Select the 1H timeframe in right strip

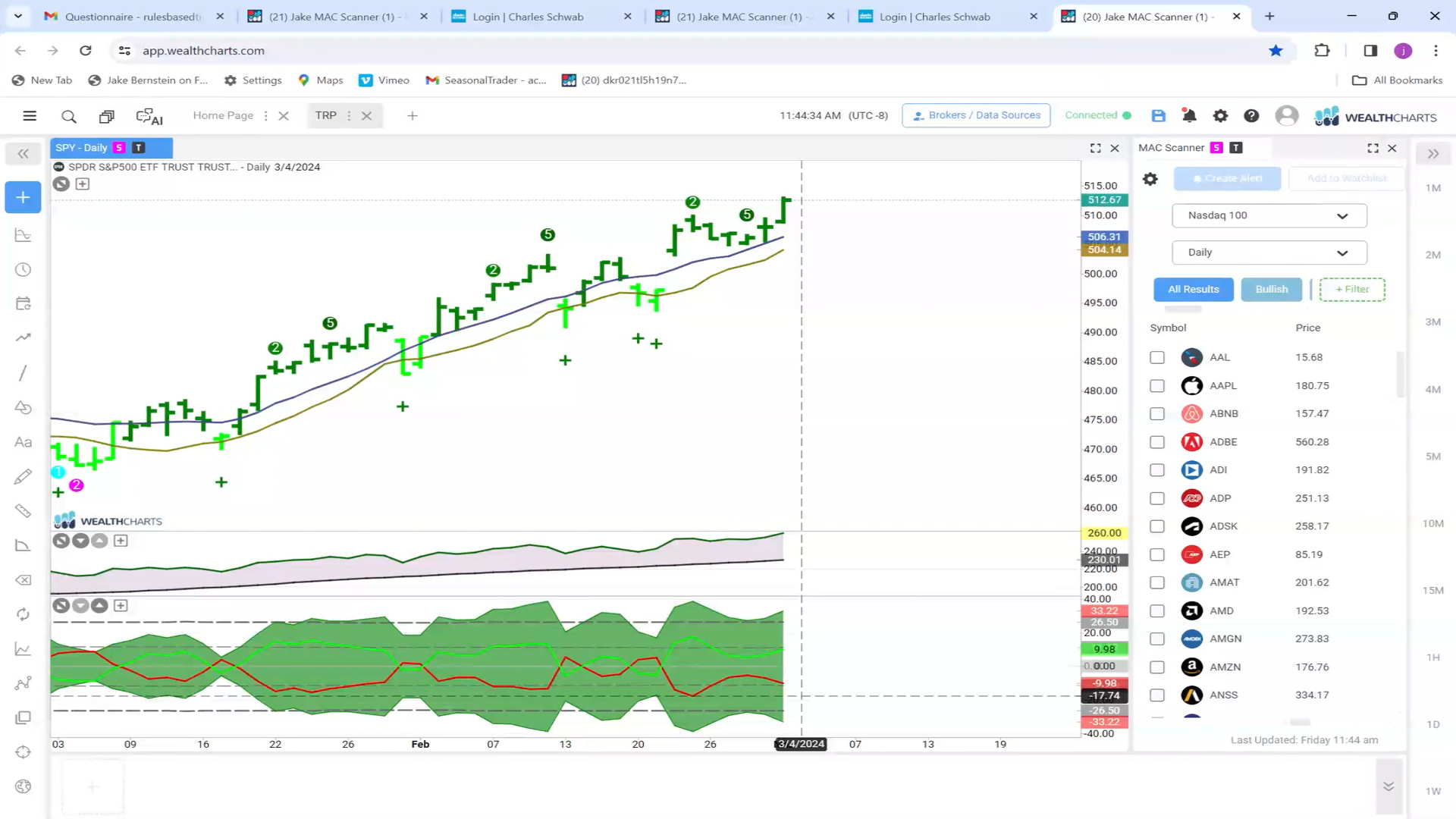click(x=1432, y=657)
